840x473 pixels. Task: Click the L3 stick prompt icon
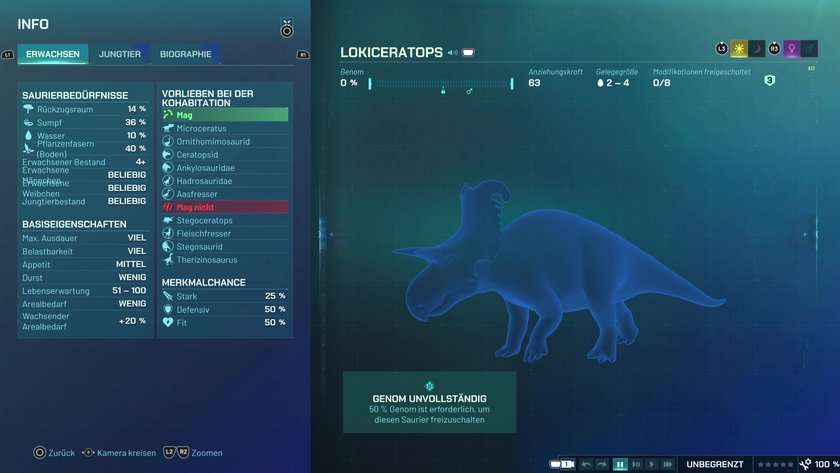(x=722, y=49)
